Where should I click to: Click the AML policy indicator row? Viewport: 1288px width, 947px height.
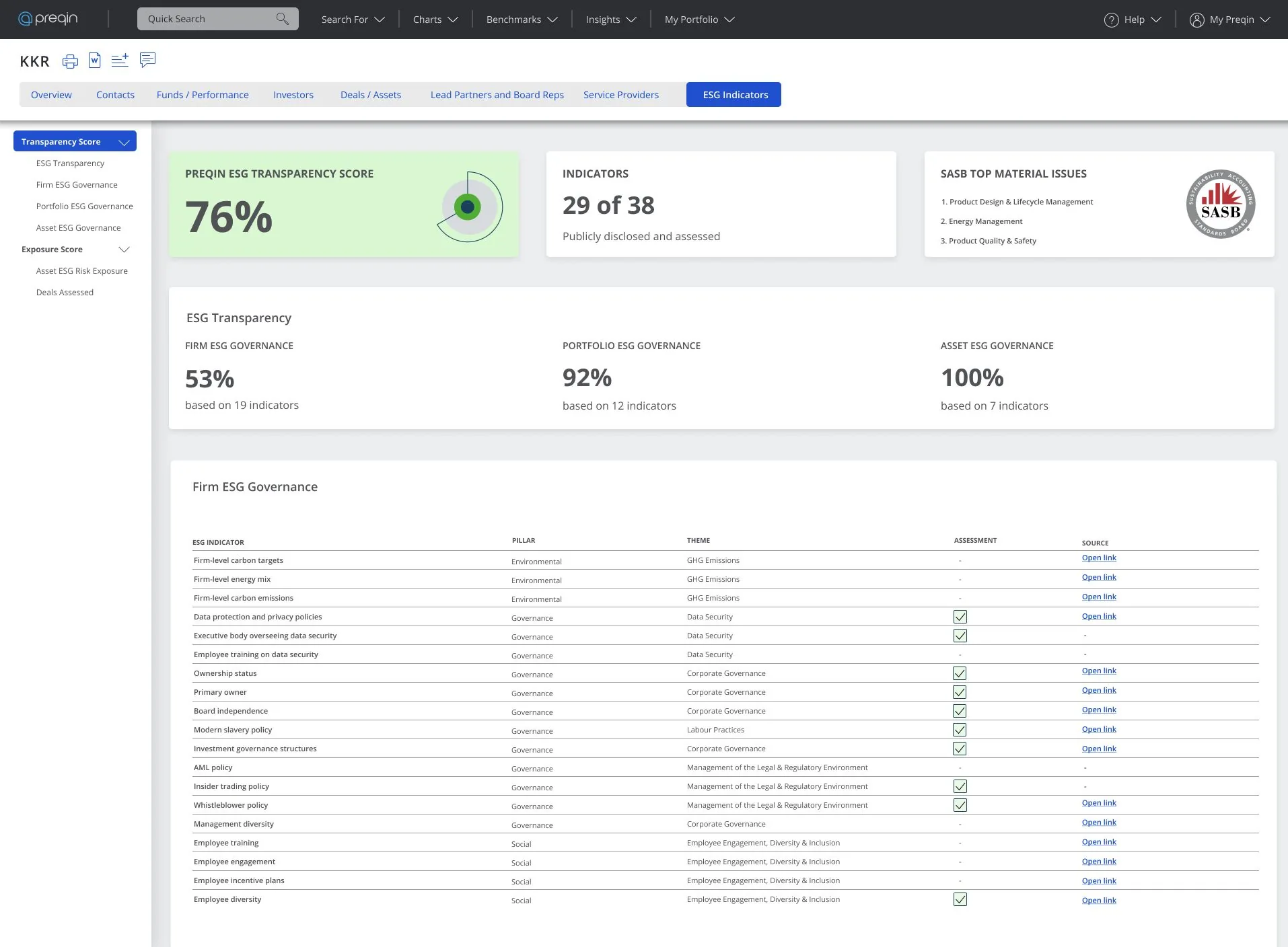725,767
